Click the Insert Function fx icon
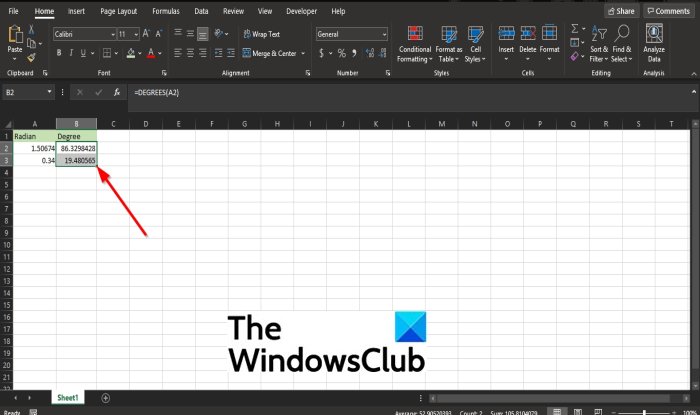 click(117, 92)
